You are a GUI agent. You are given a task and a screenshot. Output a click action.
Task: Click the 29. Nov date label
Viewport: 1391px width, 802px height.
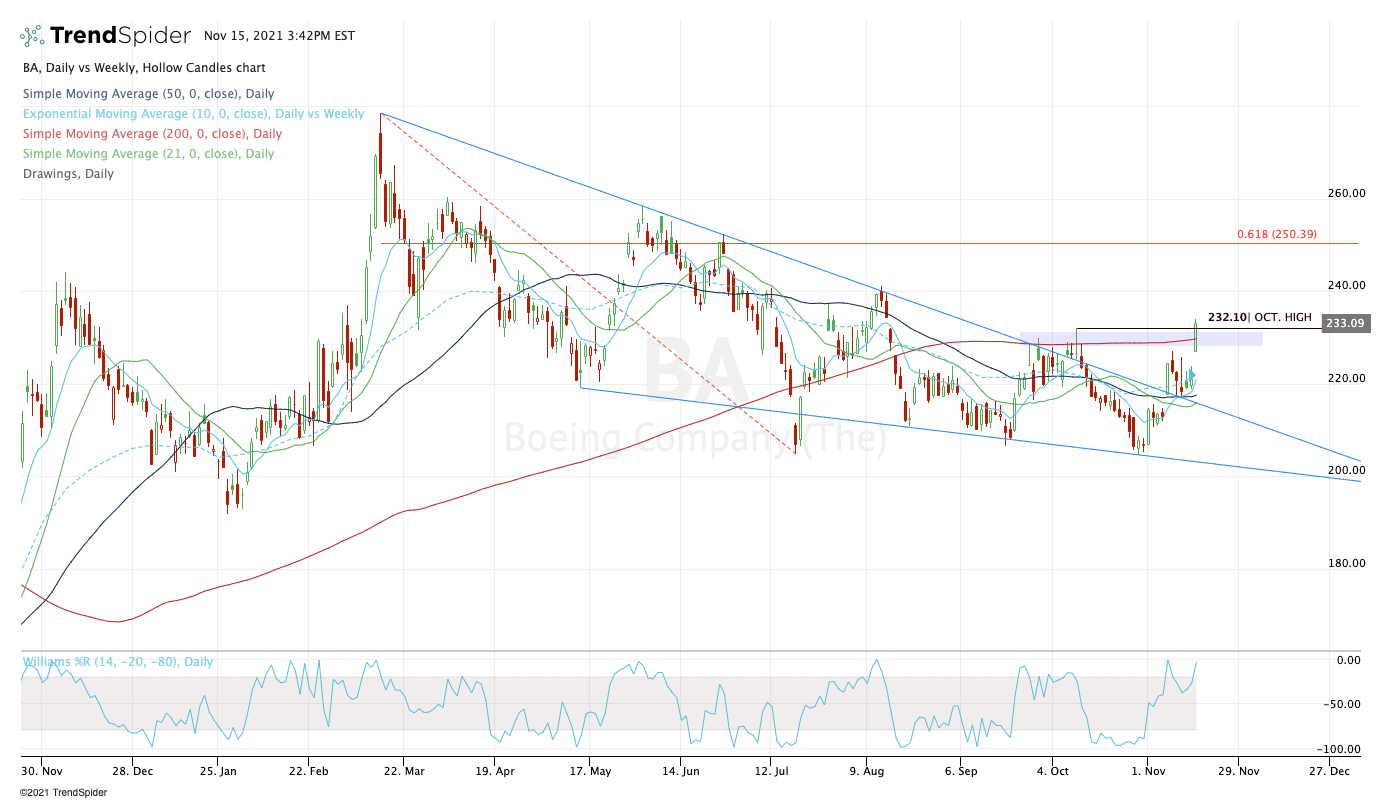point(1237,772)
